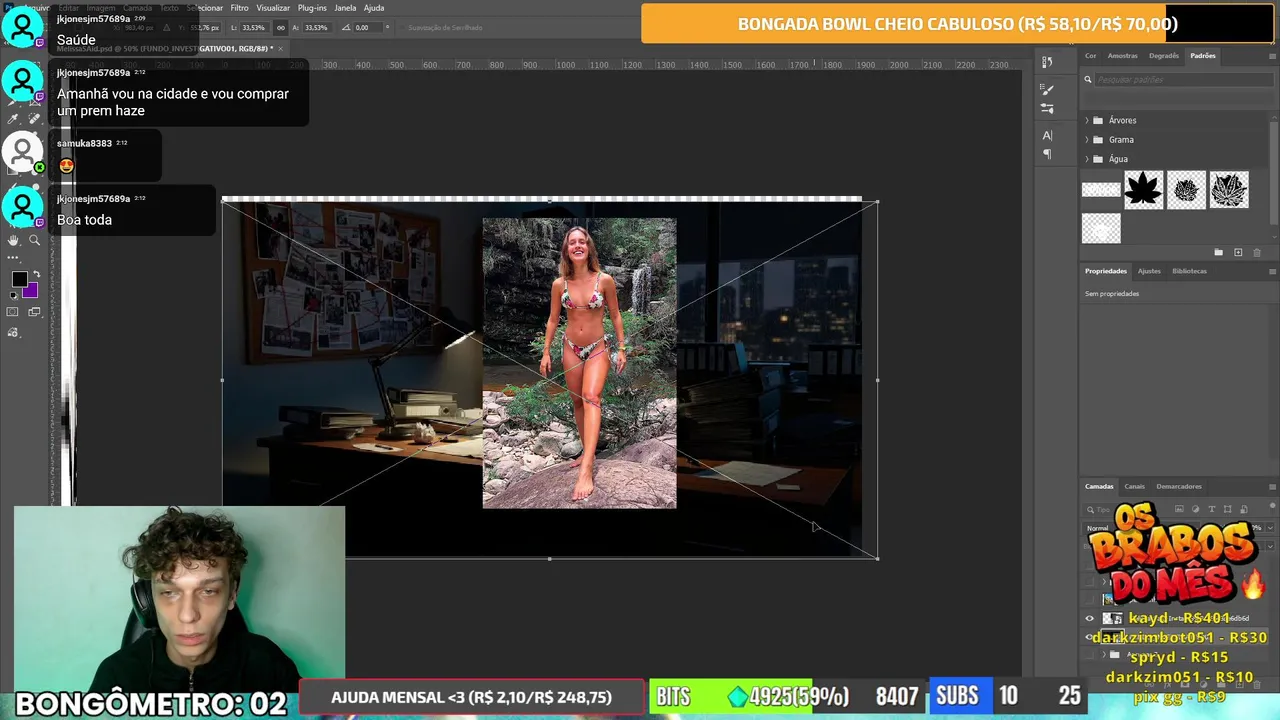Click the top-right transform corner handle

(877, 202)
